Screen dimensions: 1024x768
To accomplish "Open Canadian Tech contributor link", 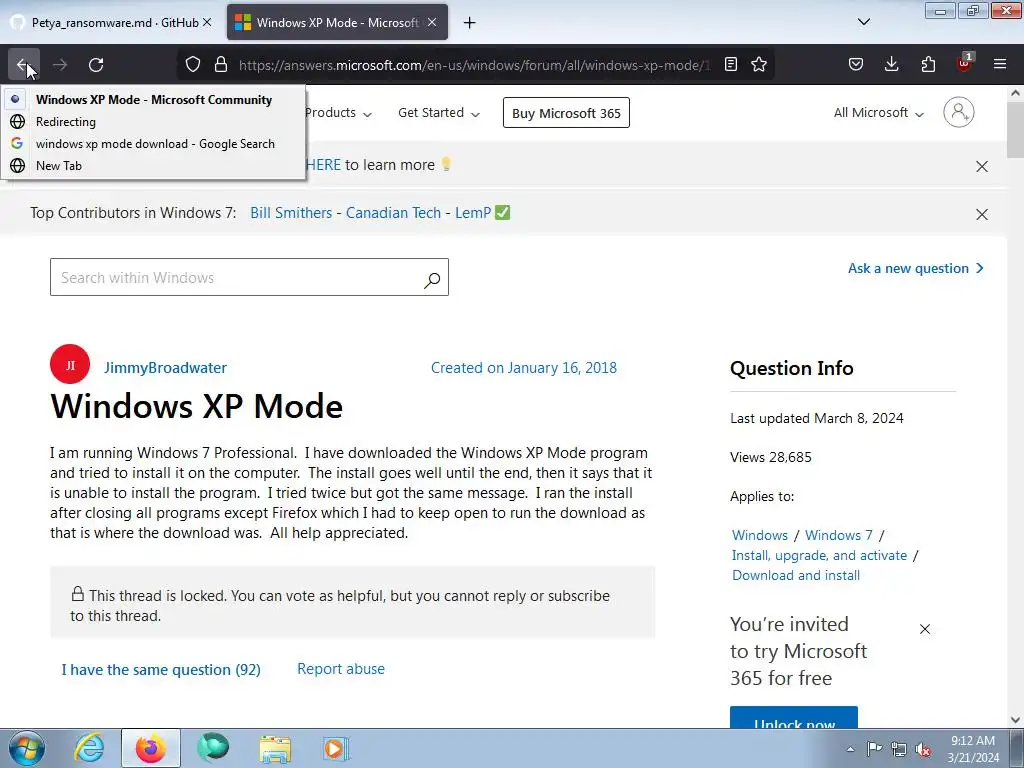I will tap(393, 213).
